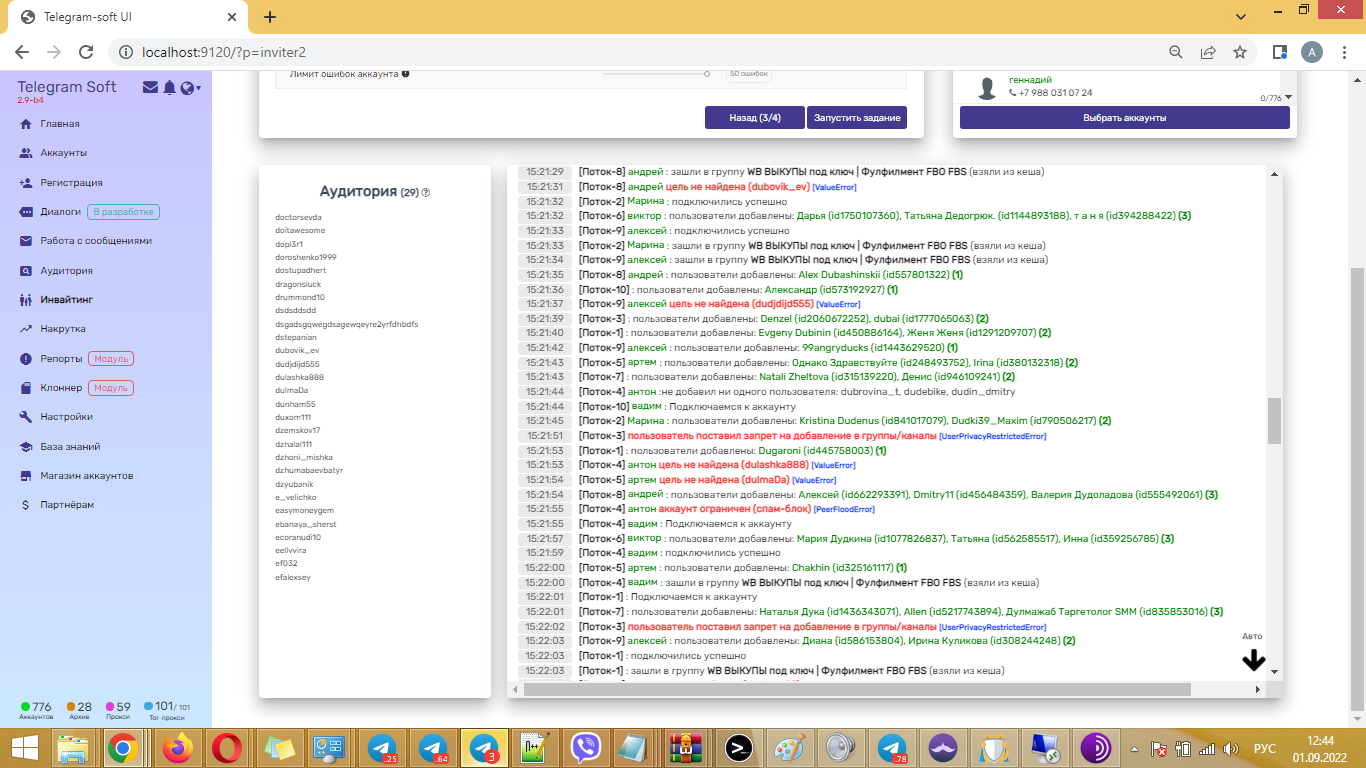The height and width of the screenshot is (768, 1366).
Task: Toggle the Авто scroll-down arrow in log
Action: (x=1253, y=660)
